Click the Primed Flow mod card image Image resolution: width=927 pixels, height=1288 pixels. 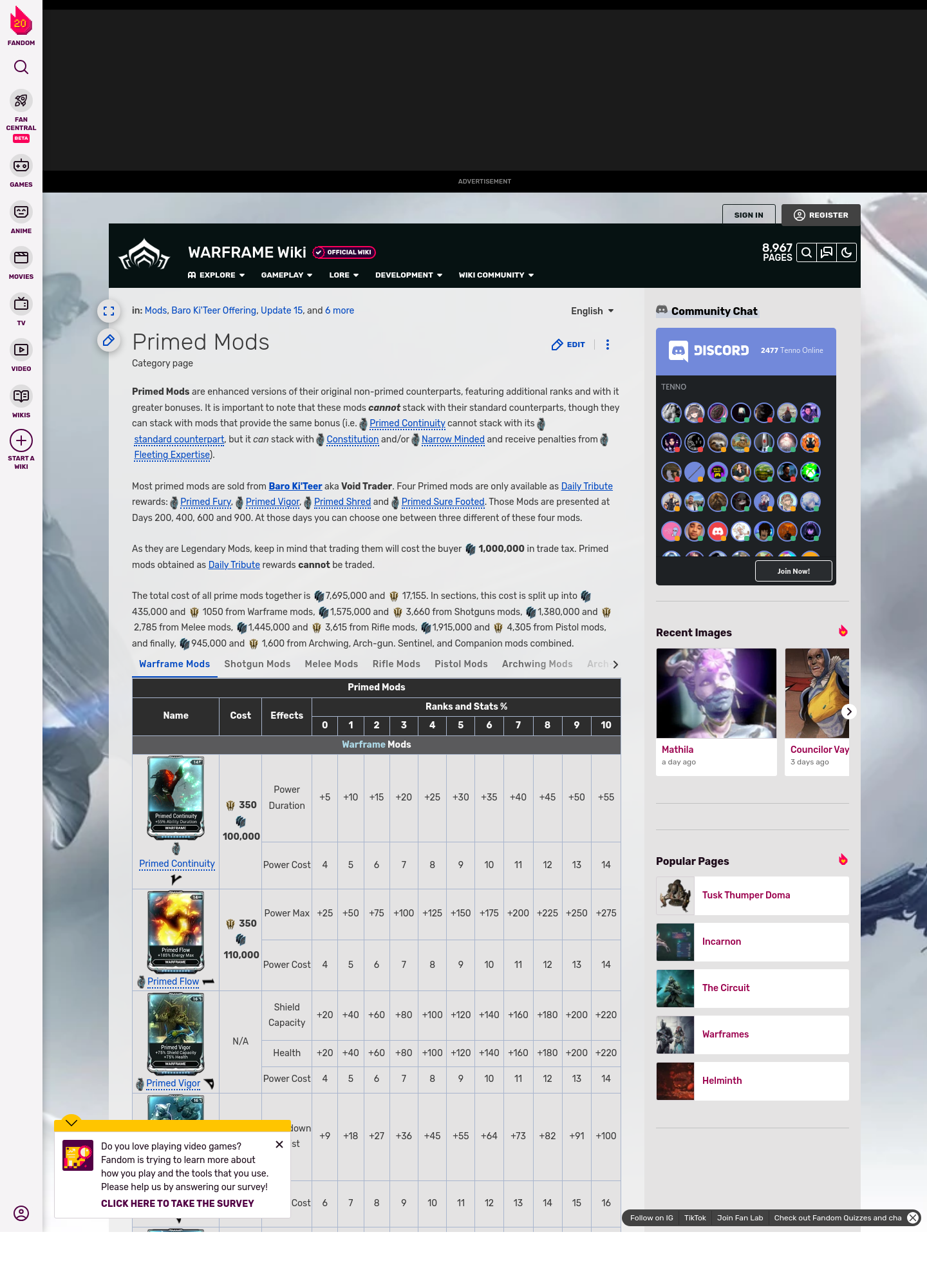pyautogui.click(x=176, y=931)
